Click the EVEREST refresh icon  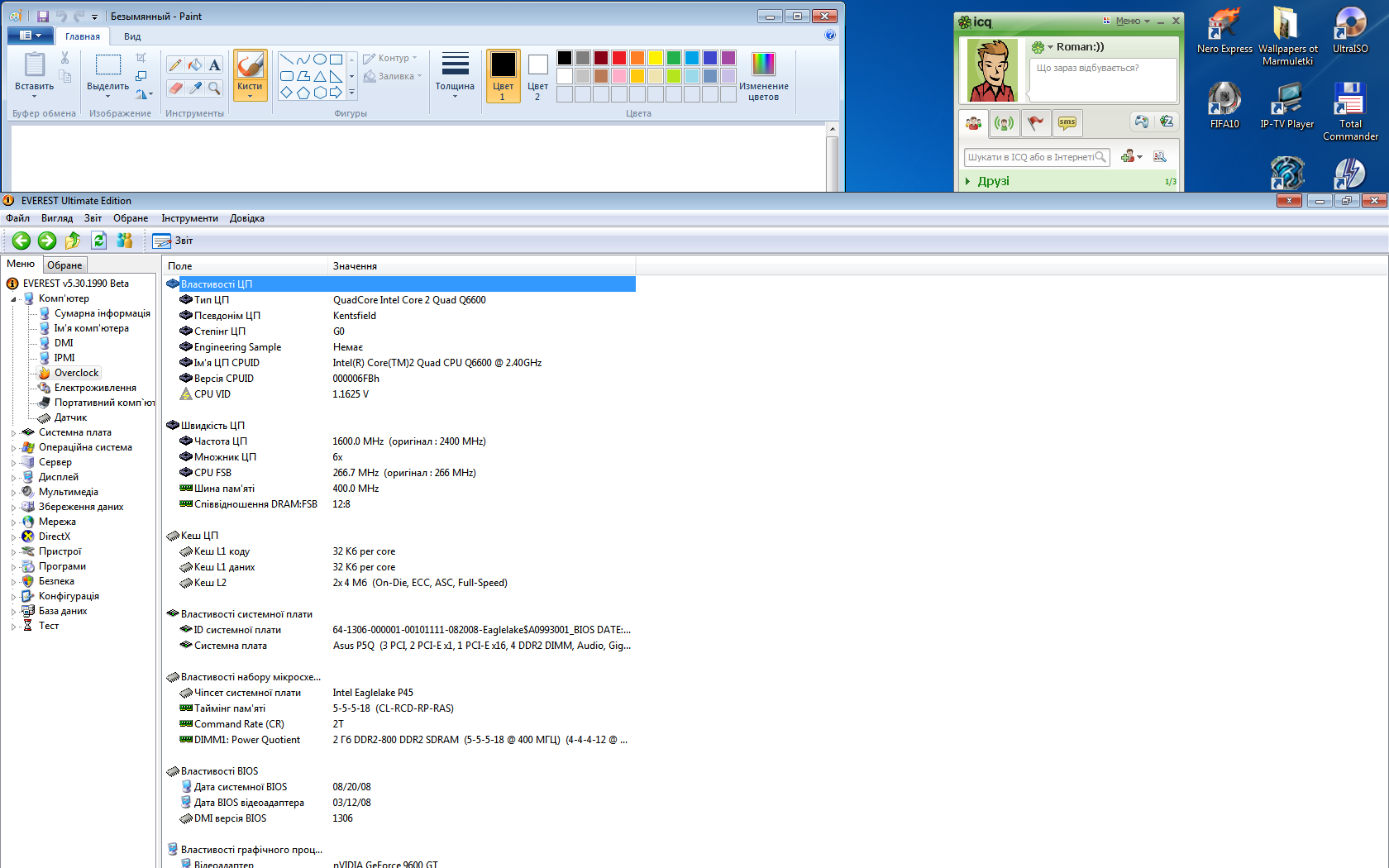(x=99, y=241)
